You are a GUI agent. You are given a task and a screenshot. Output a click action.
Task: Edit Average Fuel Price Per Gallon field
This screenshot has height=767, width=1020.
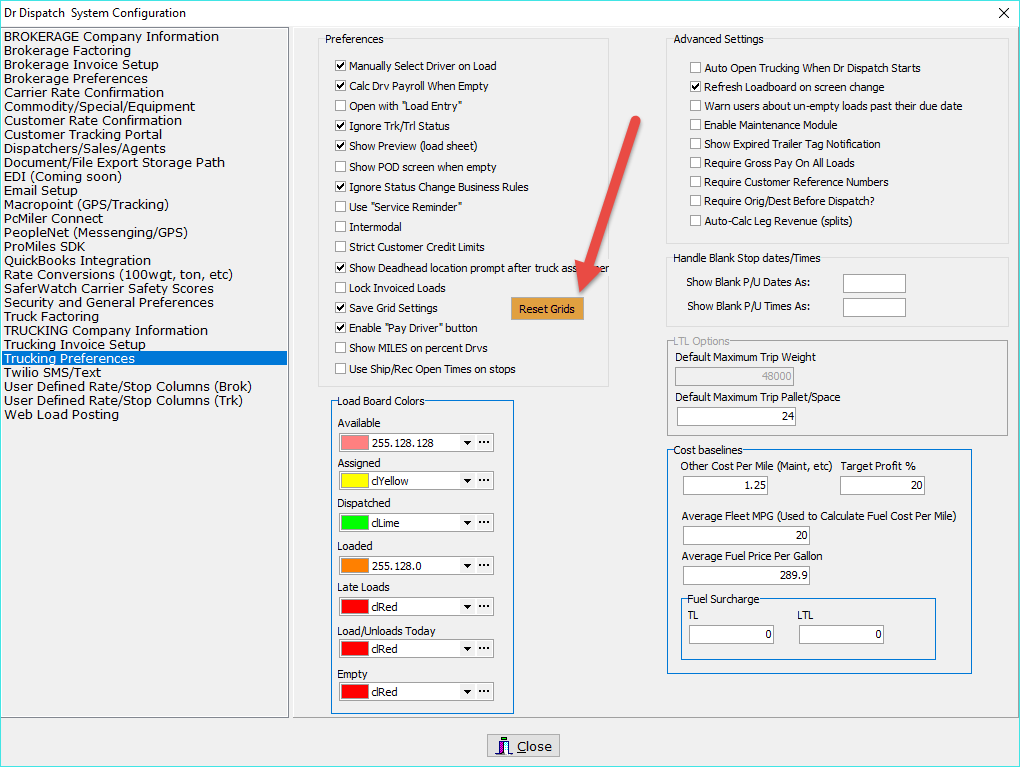(746, 575)
